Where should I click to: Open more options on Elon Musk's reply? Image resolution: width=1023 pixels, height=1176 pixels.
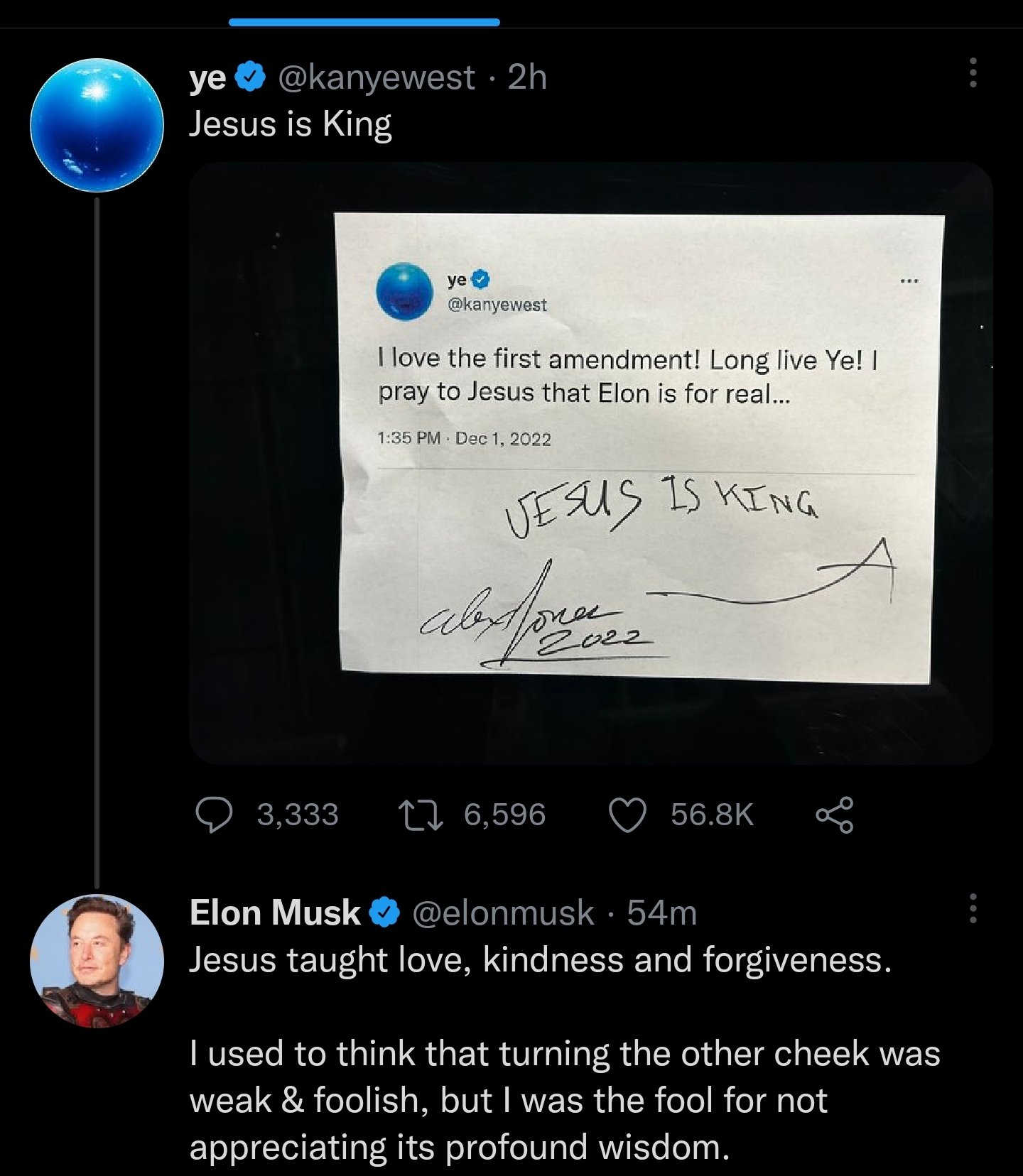(973, 908)
